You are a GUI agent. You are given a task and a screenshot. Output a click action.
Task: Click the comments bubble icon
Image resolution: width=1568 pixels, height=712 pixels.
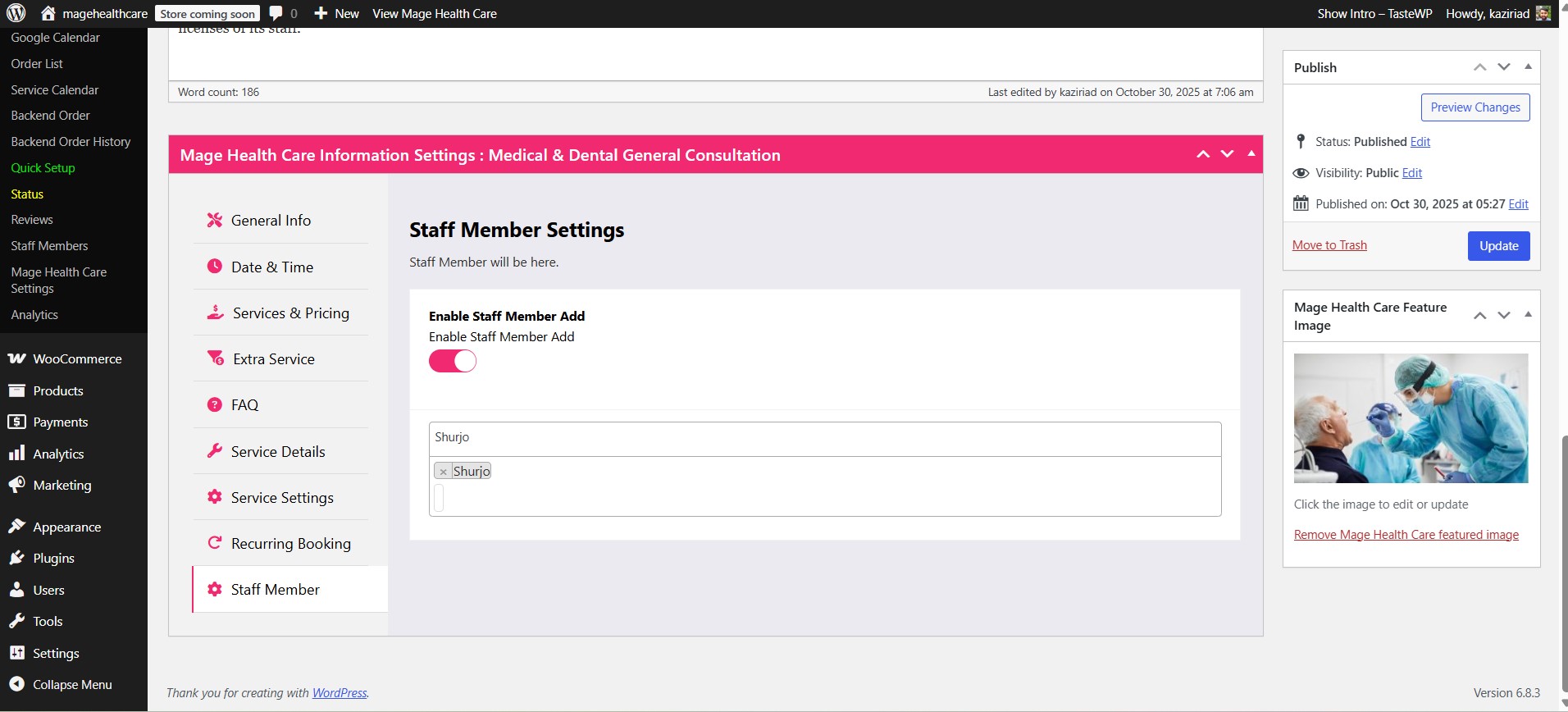click(276, 13)
